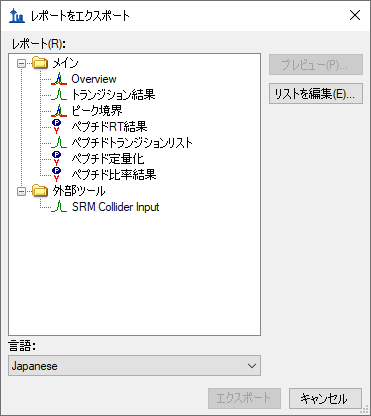This screenshot has width=371, height=416.
Task: Click the メイン folder icon
Action: coord(40,63)
